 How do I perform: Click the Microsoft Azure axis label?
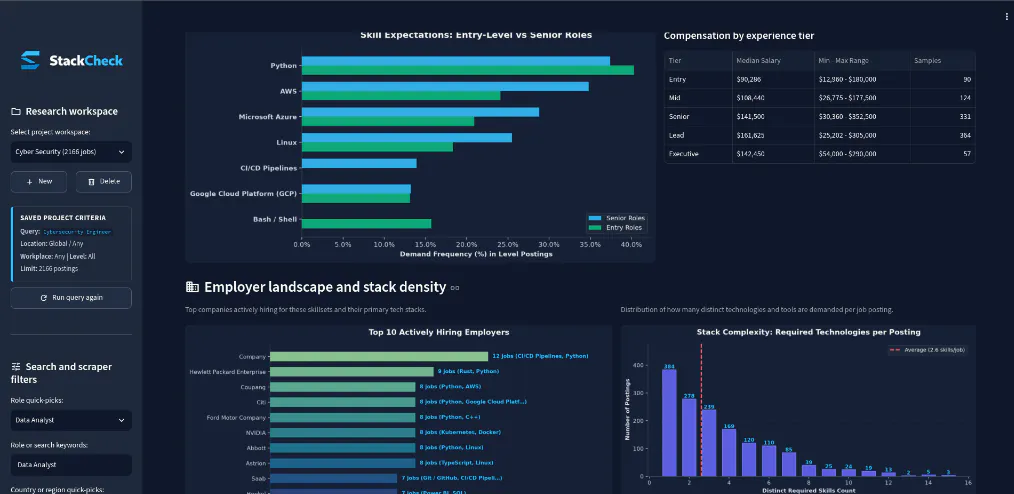coord(268,117)
